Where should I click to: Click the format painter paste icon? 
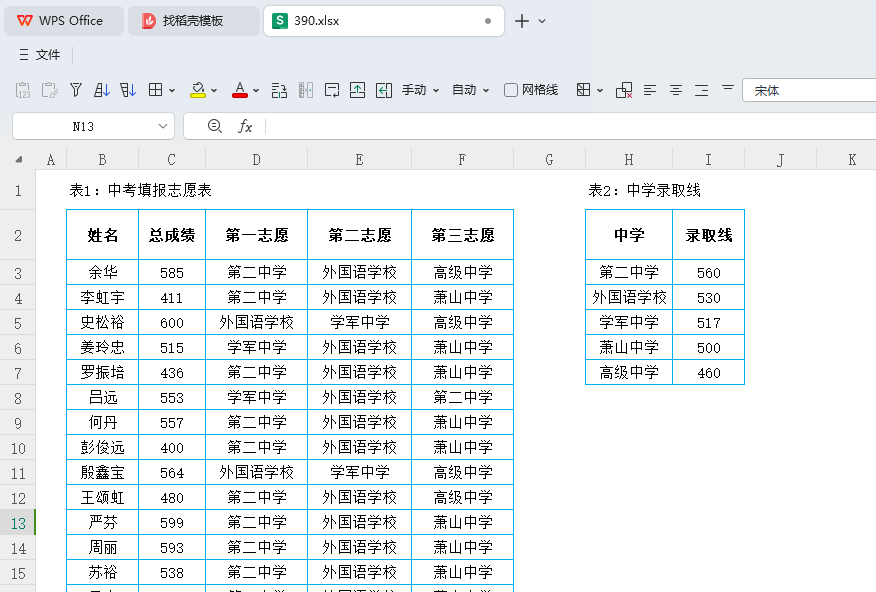click(49, 90)
